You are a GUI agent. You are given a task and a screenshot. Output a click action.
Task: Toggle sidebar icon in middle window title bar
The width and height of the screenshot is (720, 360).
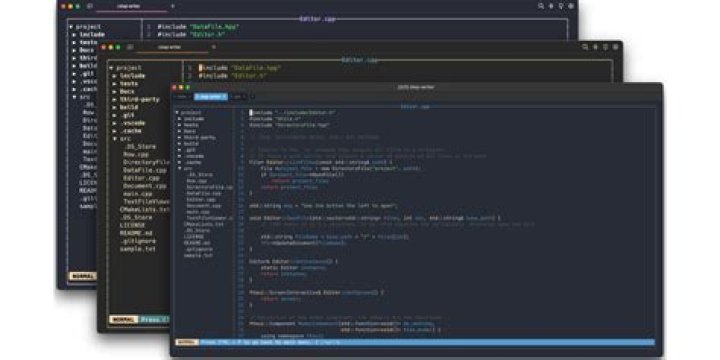(x=130, y=47)
